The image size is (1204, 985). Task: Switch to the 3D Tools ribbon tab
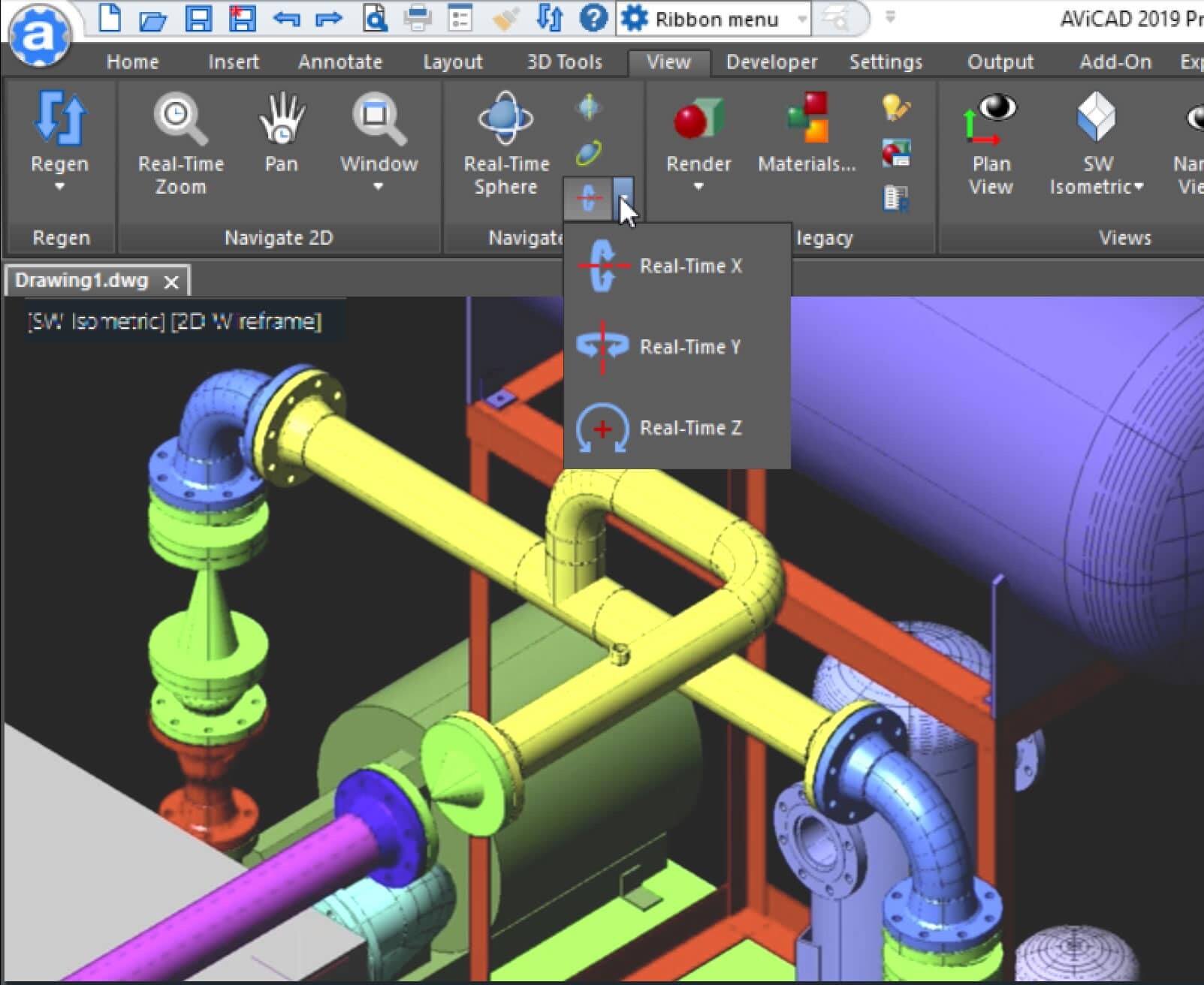564,62
